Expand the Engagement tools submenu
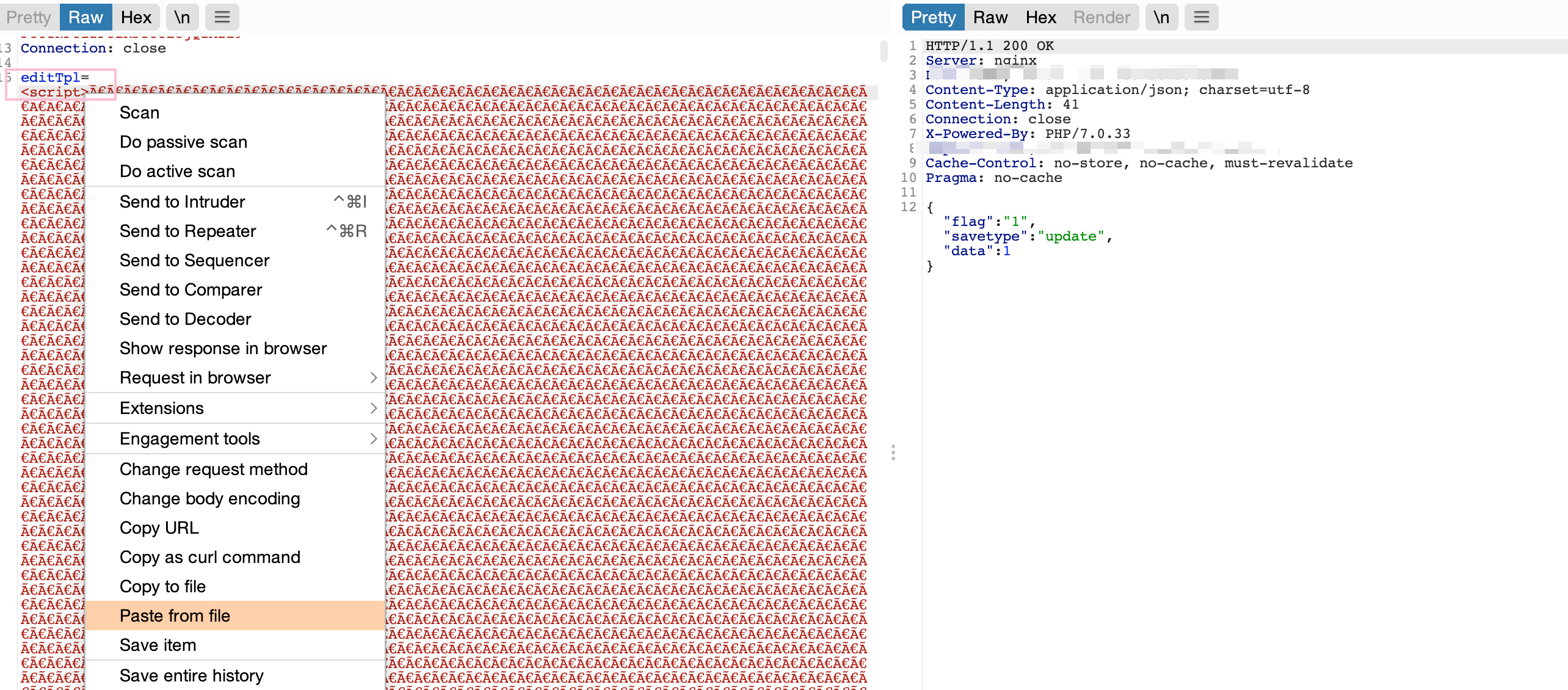This screenshot has width=1568, height=690. 235,438
